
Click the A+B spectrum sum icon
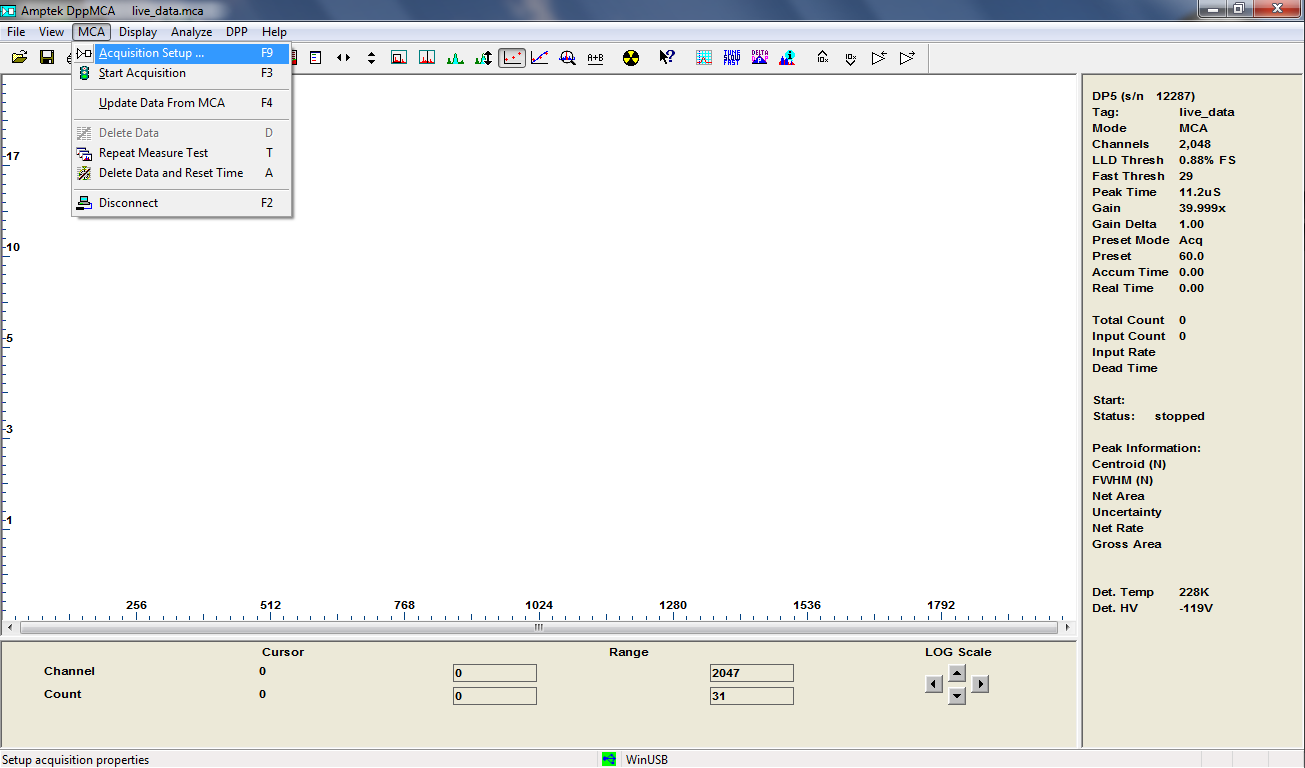click(595, 58)
